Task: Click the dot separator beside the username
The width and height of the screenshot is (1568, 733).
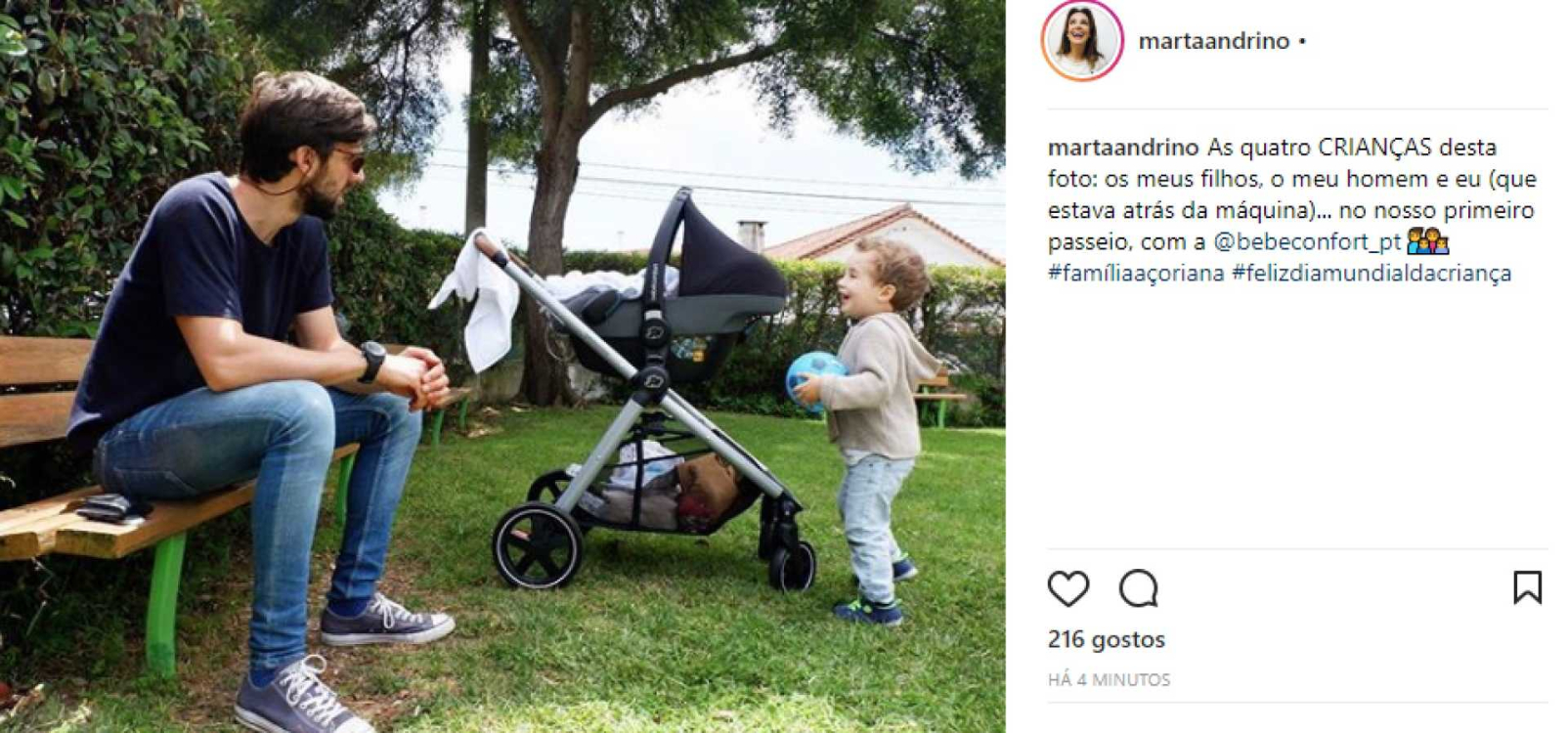Action: (x=1302, y=41)
